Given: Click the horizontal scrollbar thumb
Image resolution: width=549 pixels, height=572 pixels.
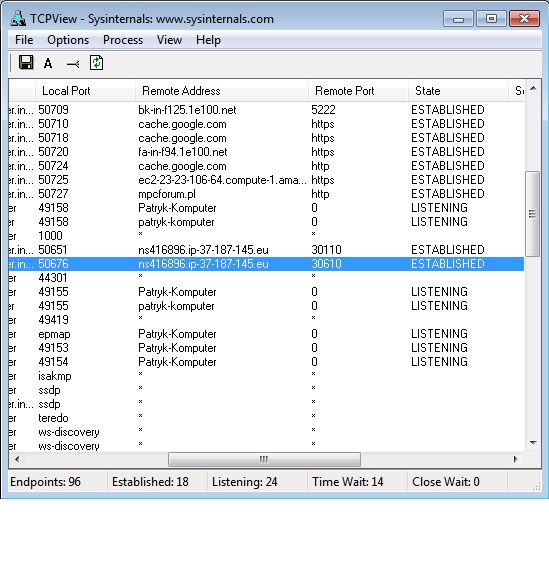Looking at the screenshot, I should 264,459.
